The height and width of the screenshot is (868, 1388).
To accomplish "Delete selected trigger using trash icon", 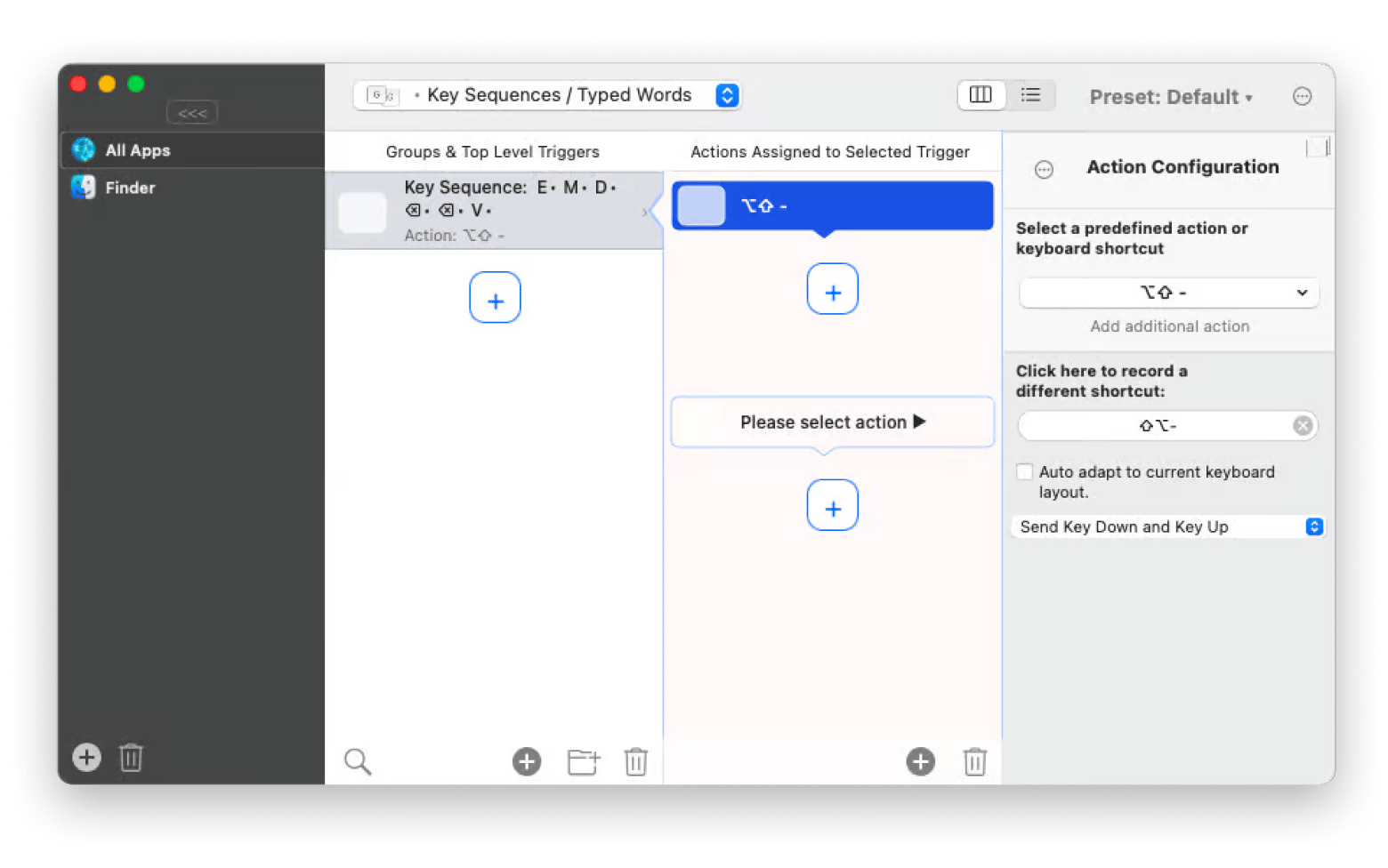I will (635, 761).
